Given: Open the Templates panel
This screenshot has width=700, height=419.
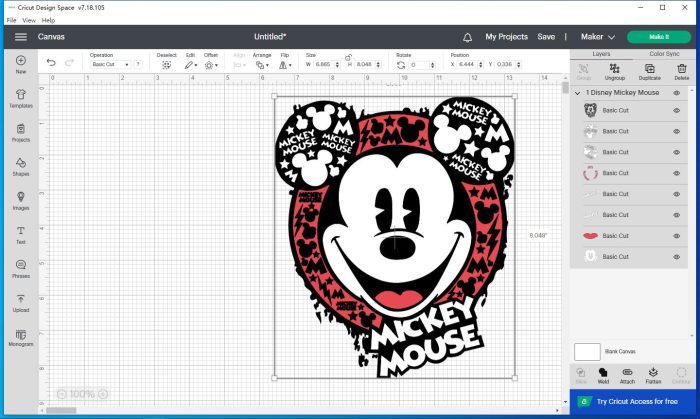Looking at the screenshot, I should (21, 94).
